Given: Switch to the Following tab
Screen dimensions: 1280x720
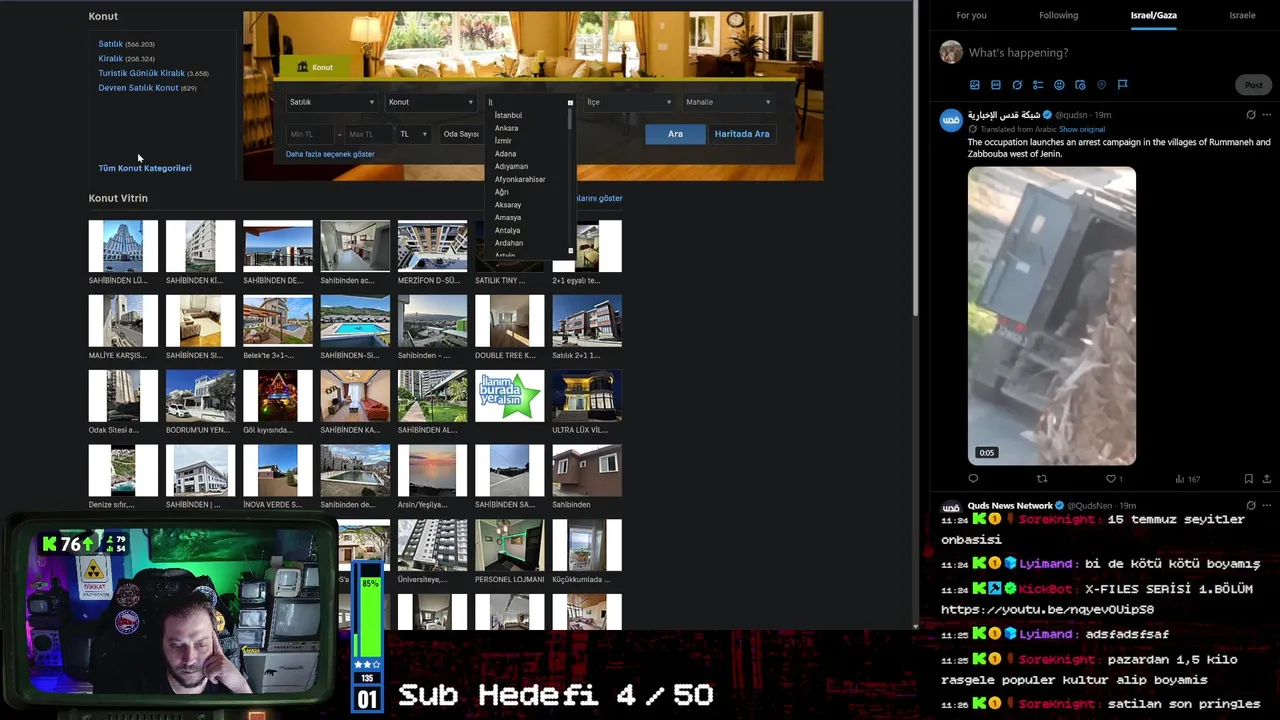Looking at the screenshot, I should pos(1058,15).
